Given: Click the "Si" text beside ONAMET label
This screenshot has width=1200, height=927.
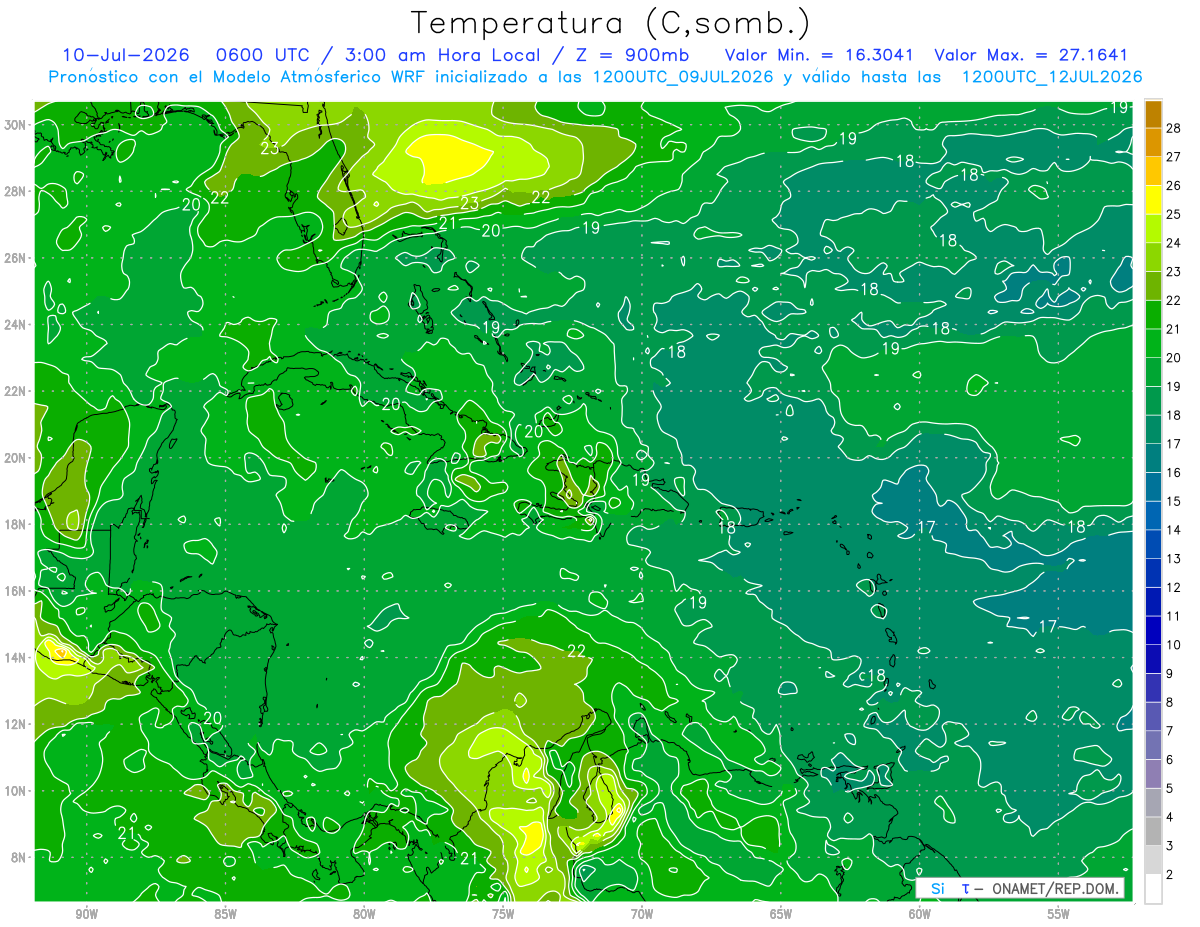Looking at the screenshot, I should coord(937,889).
